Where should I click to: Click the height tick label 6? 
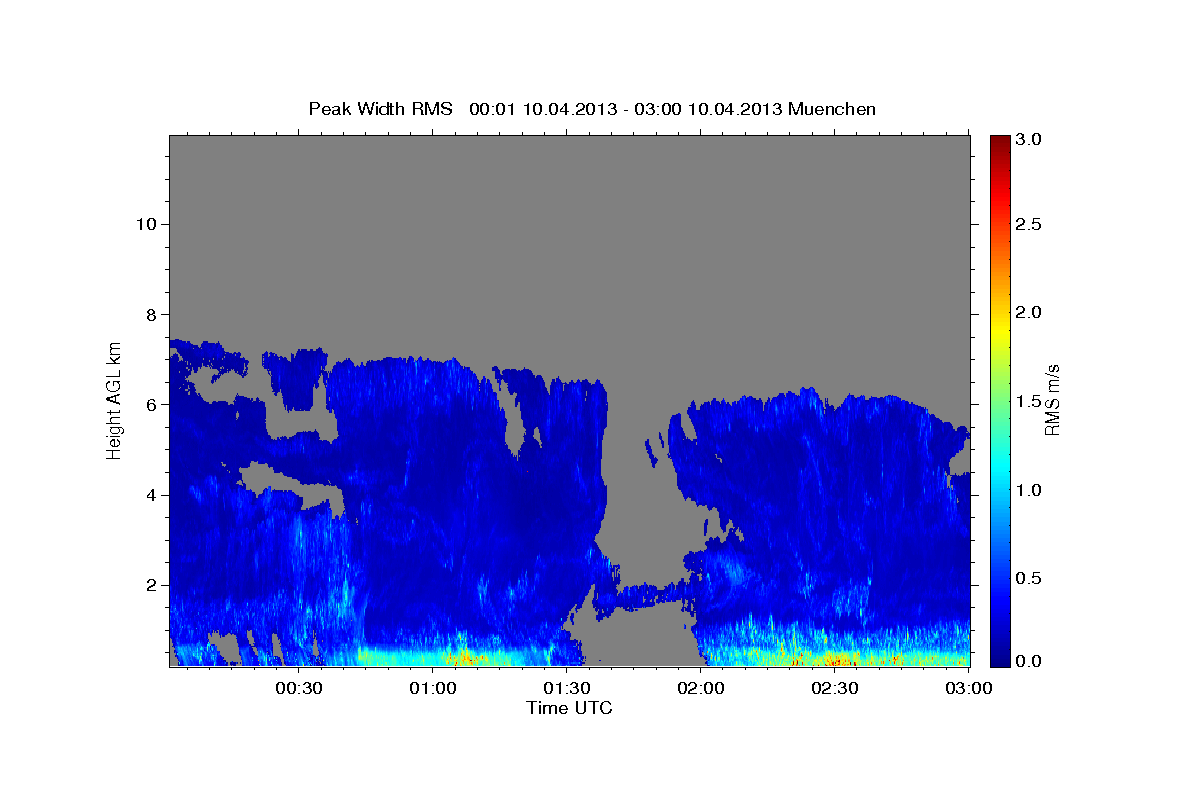(x=152, y=404)
